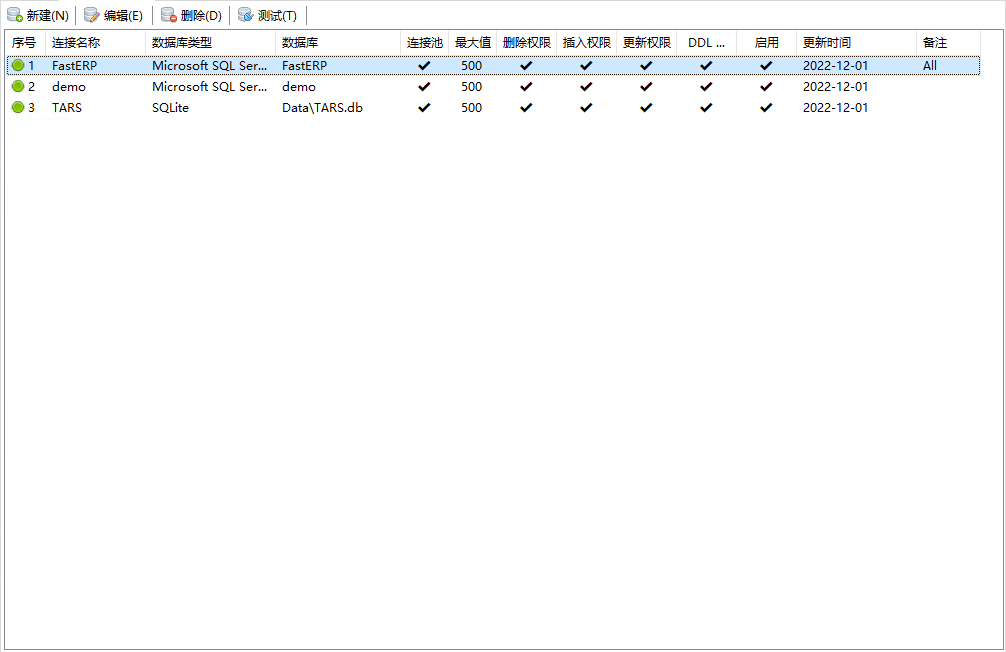Click the 测试(T) test connection icon

coord(246,15)
